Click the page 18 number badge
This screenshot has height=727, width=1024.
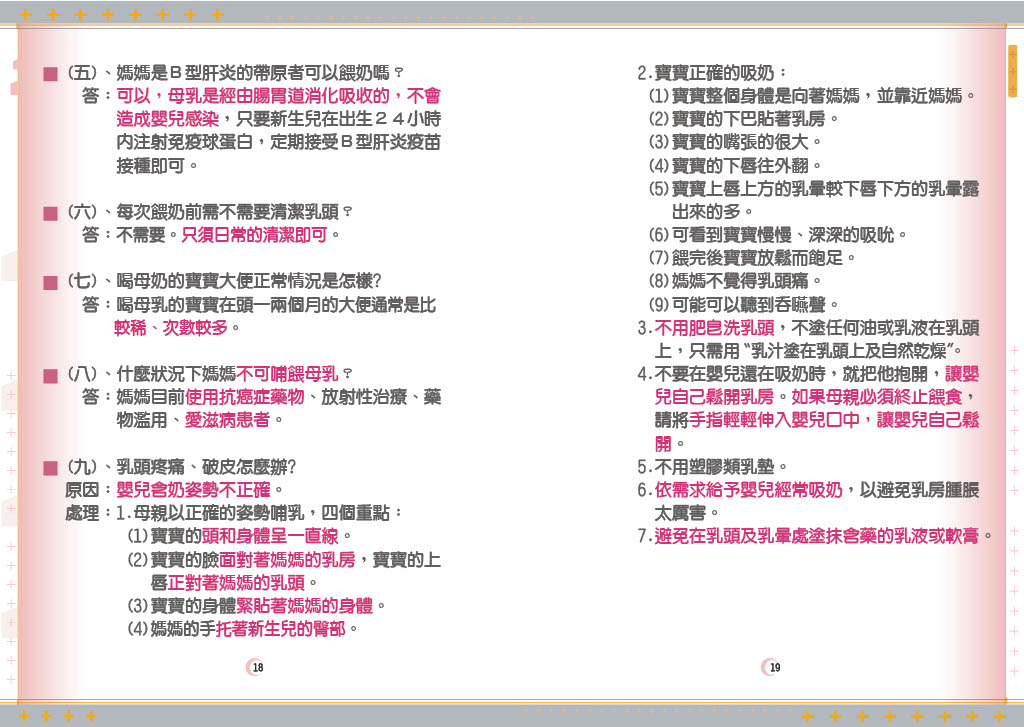257,667
